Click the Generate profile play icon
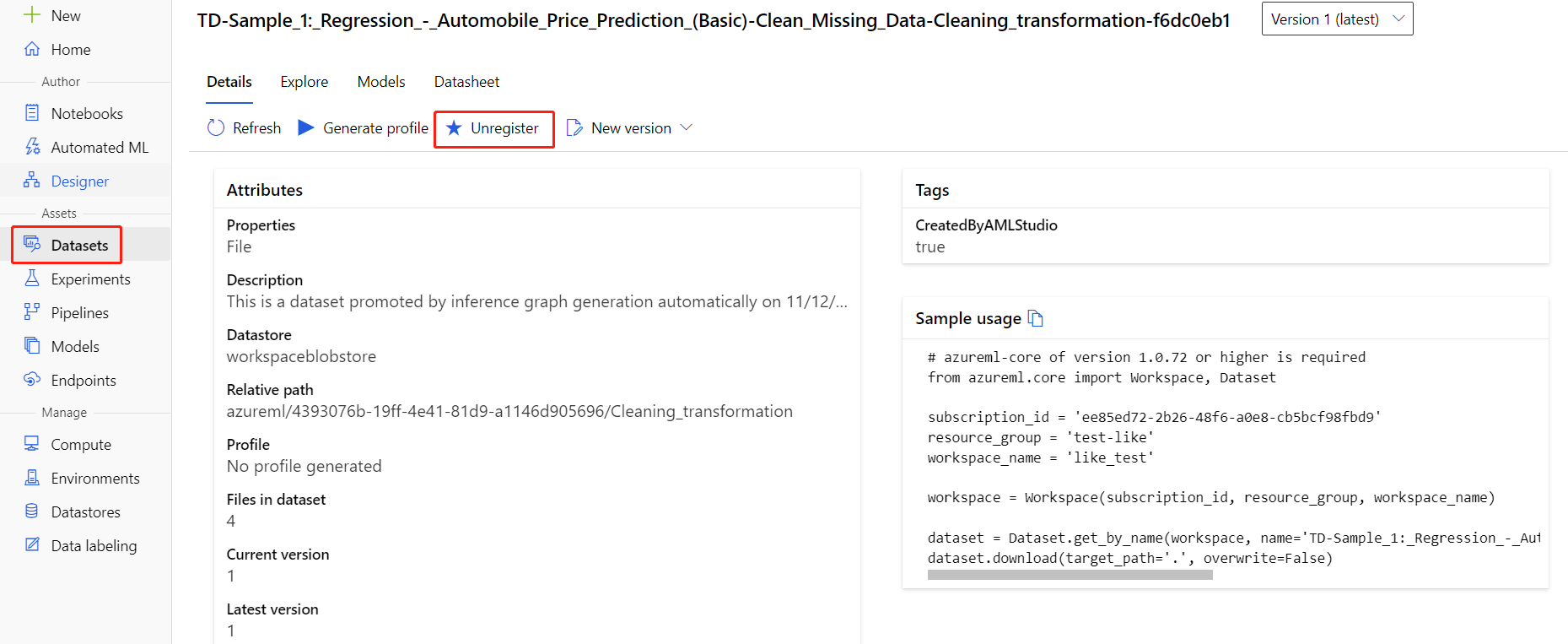This screenshot has height=644, width=1568. (x=306, y=127)
